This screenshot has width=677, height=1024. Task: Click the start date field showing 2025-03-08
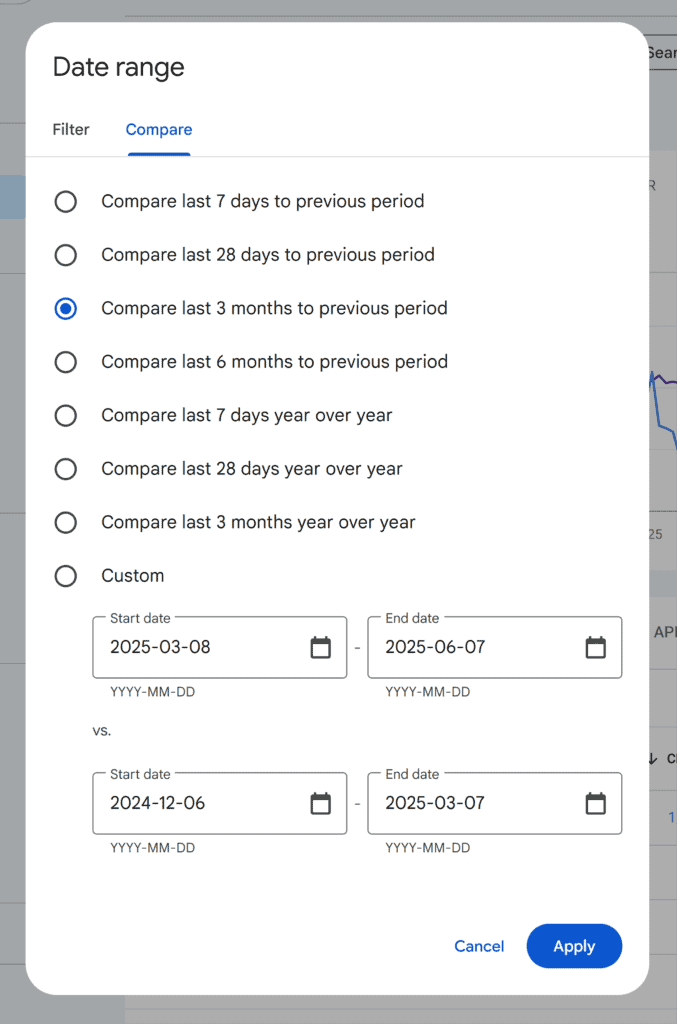190,648
